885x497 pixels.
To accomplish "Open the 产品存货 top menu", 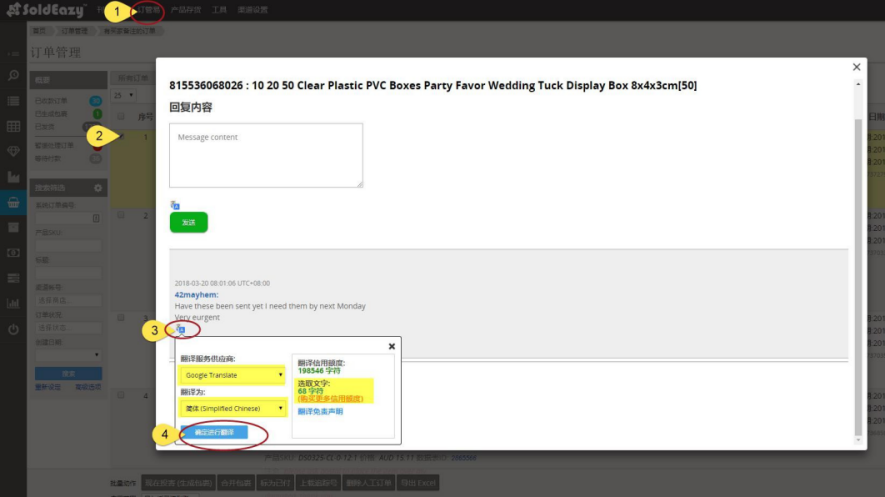I will (x=186, y=10).
